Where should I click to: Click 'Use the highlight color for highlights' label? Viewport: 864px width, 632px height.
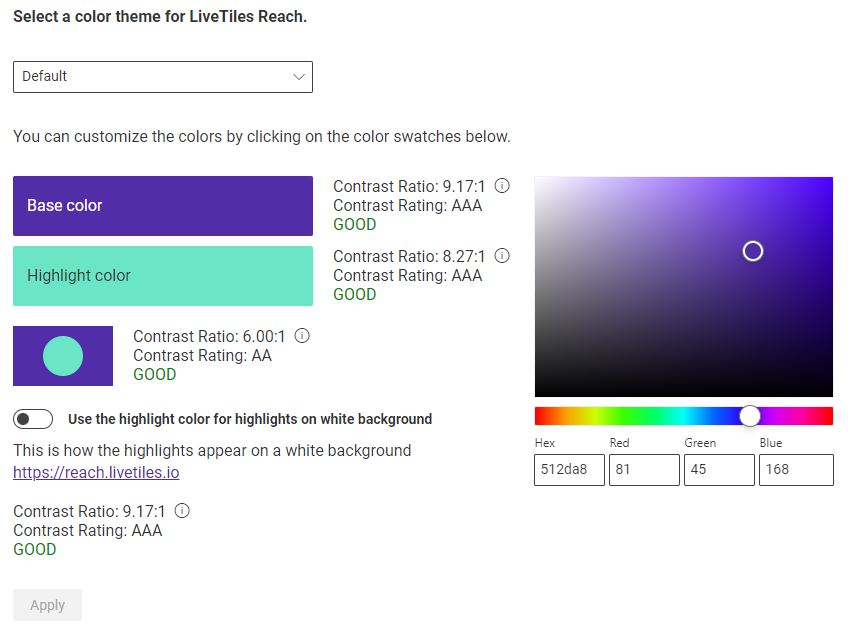click(250, 419)
